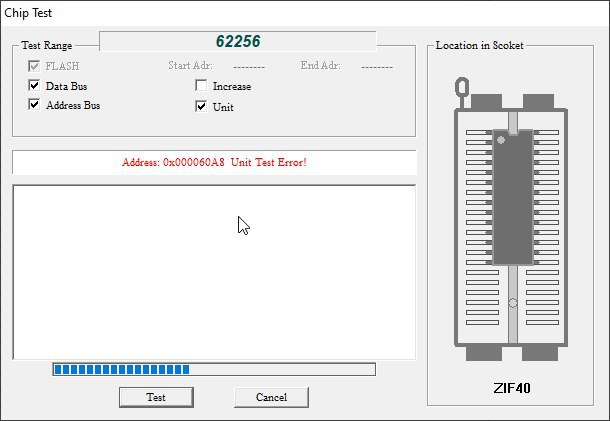Click the chip graphic in the socket

[513, 198]
